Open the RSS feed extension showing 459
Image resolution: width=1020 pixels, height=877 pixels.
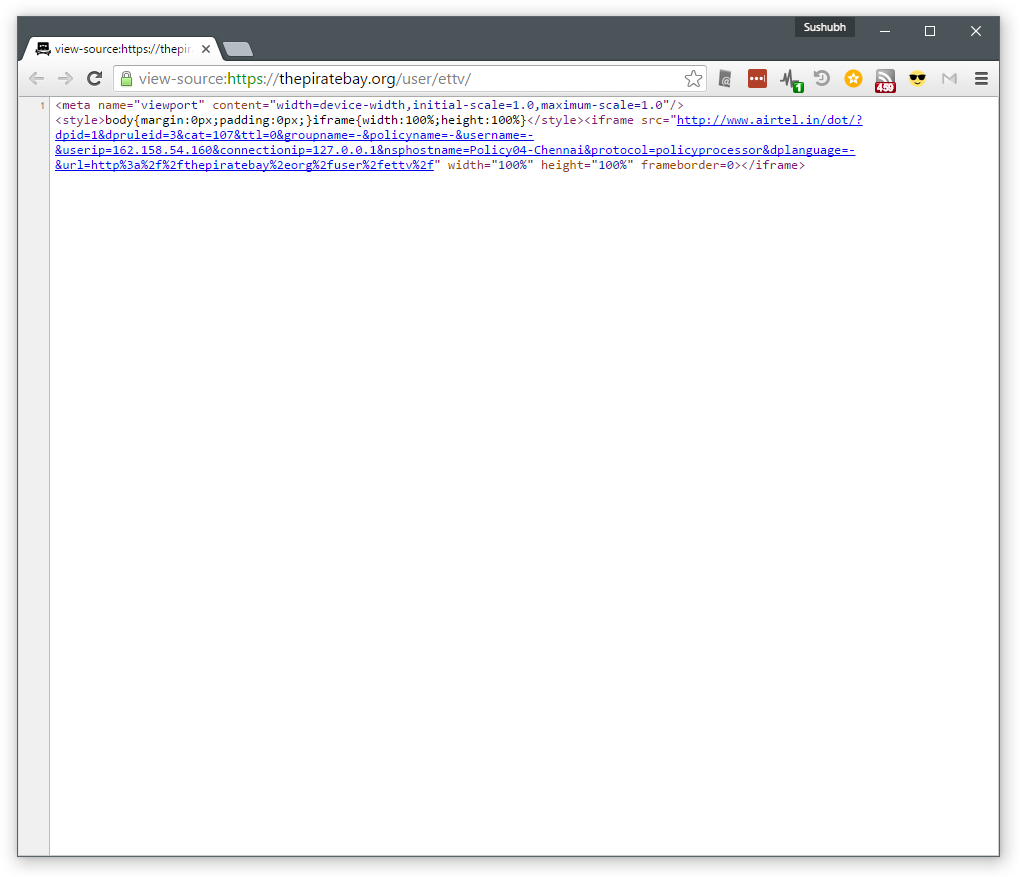tap(885, 81)
